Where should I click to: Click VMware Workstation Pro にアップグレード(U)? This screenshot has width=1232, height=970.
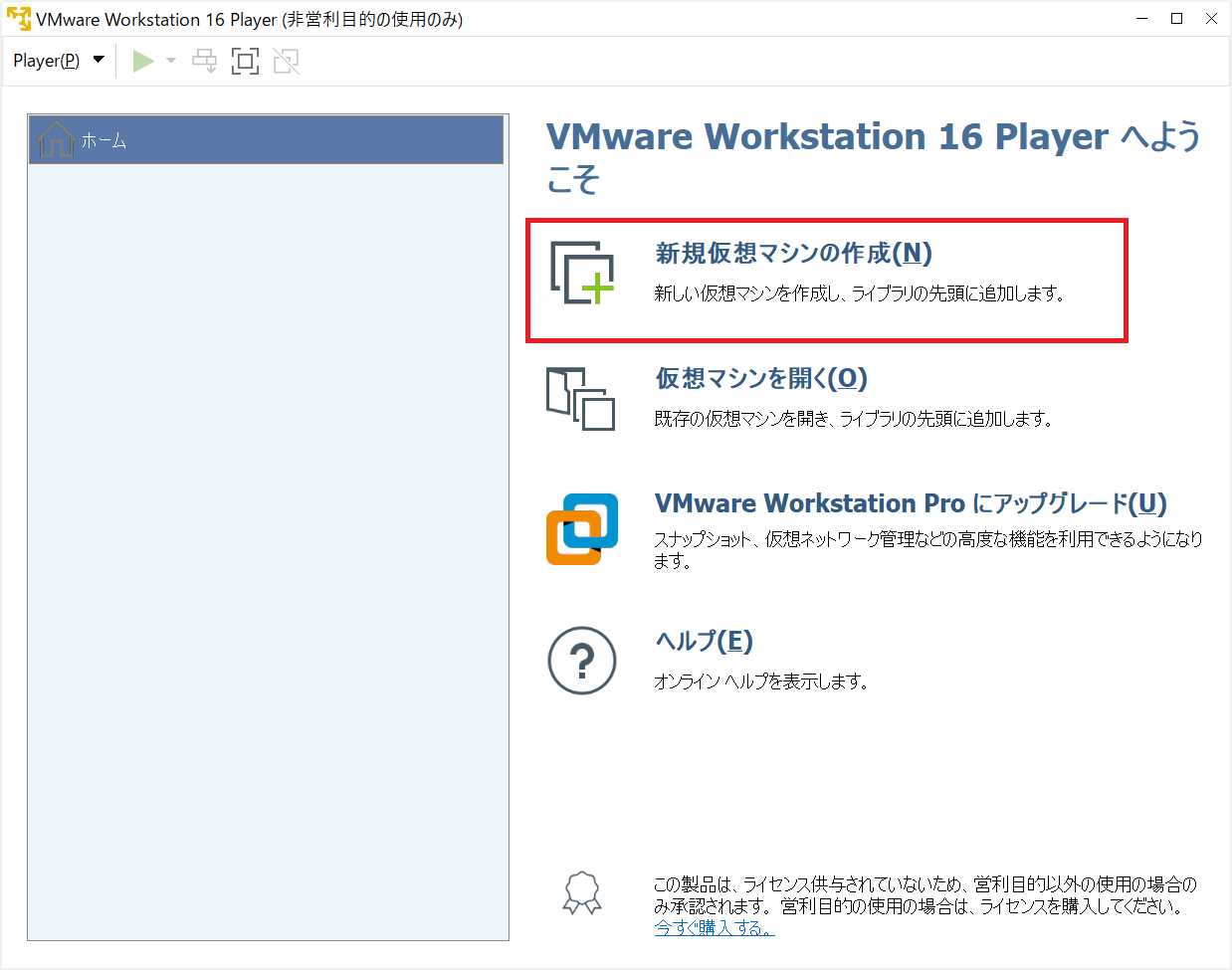pos(911,503)
